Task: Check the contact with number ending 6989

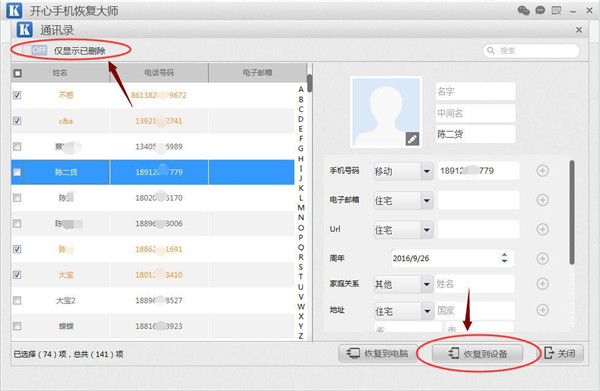Action: tap(17, 146)
